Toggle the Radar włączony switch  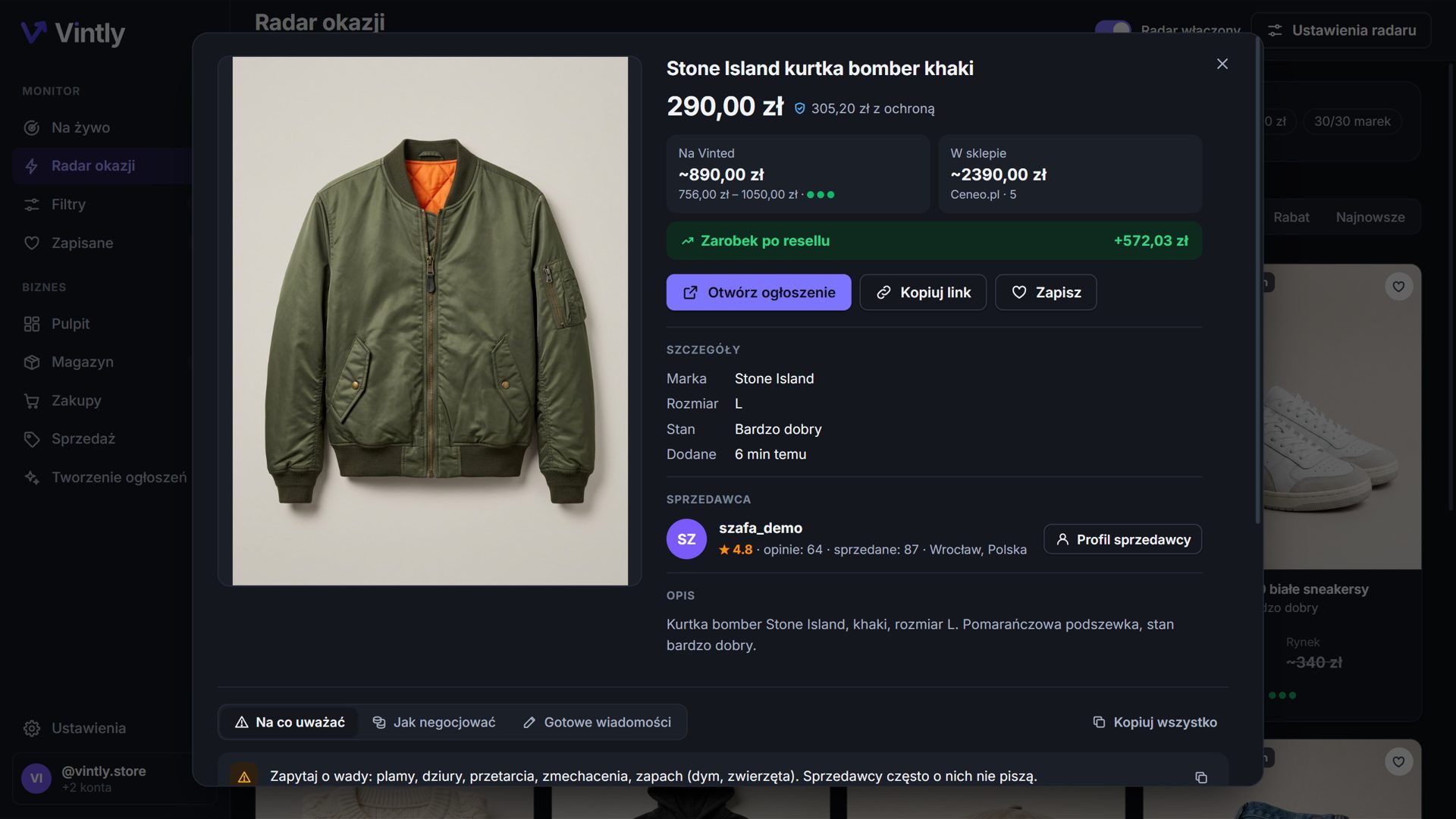(1112, 29)
